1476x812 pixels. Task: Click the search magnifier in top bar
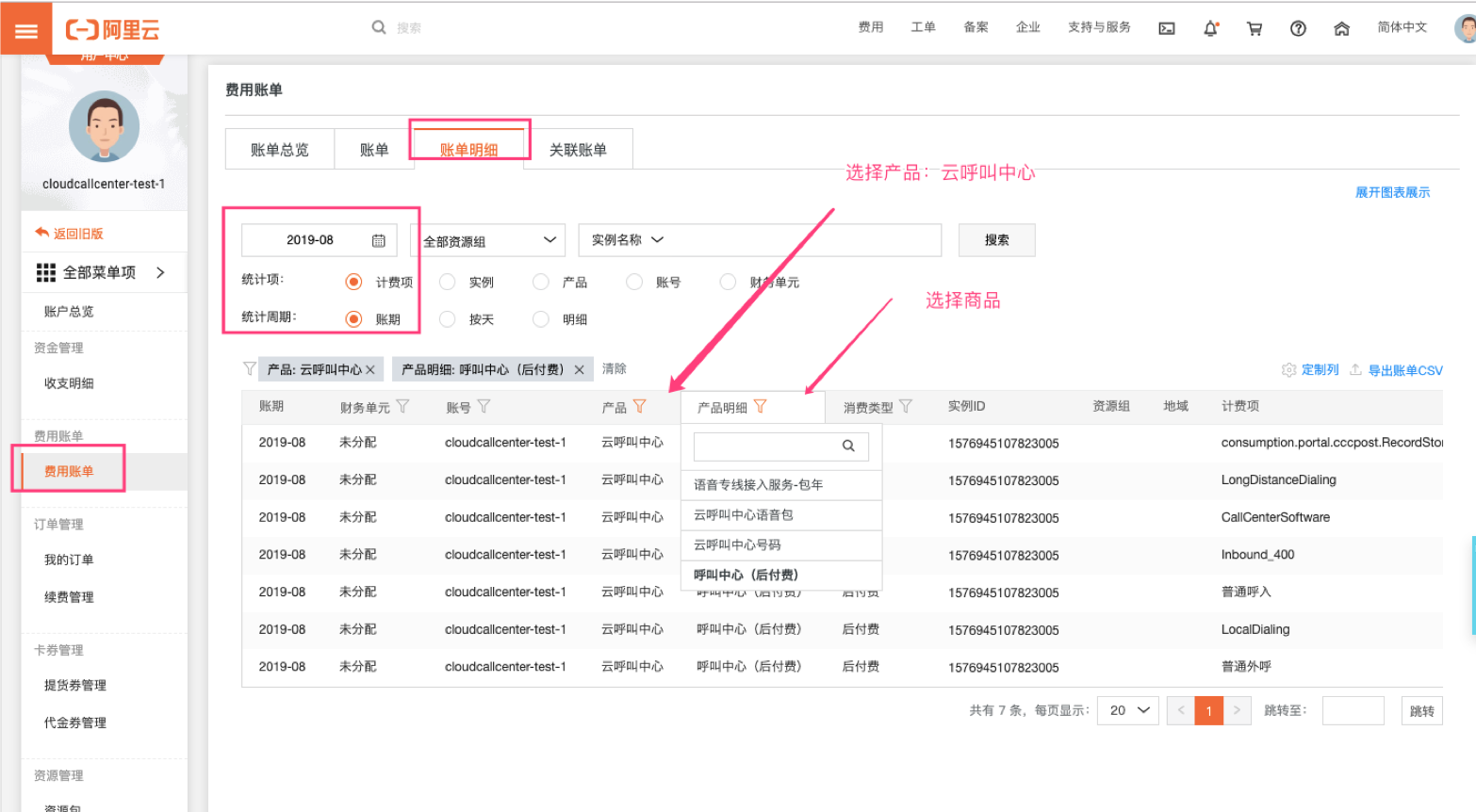[379, 27]
